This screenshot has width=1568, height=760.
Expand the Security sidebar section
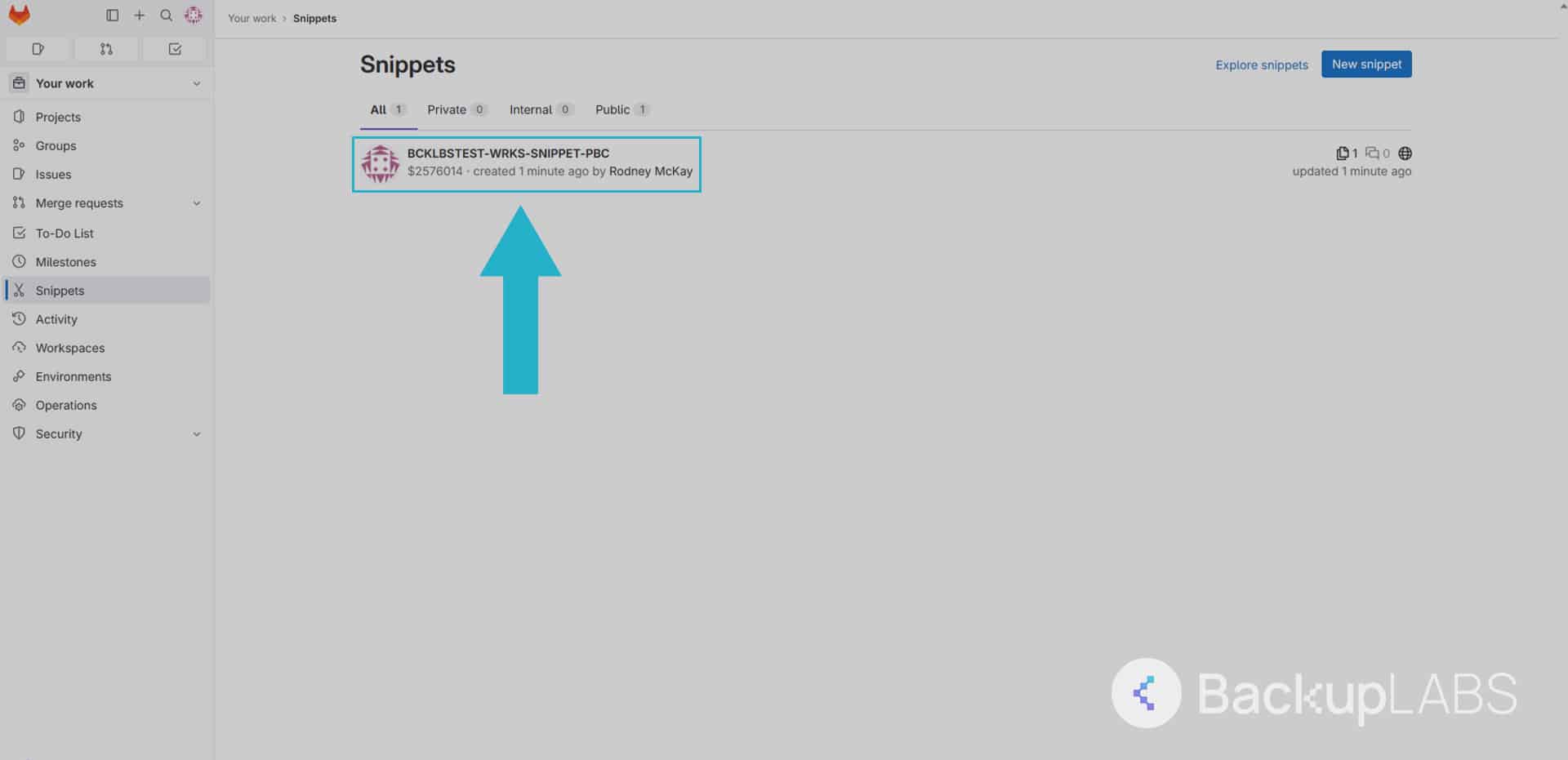196,433
